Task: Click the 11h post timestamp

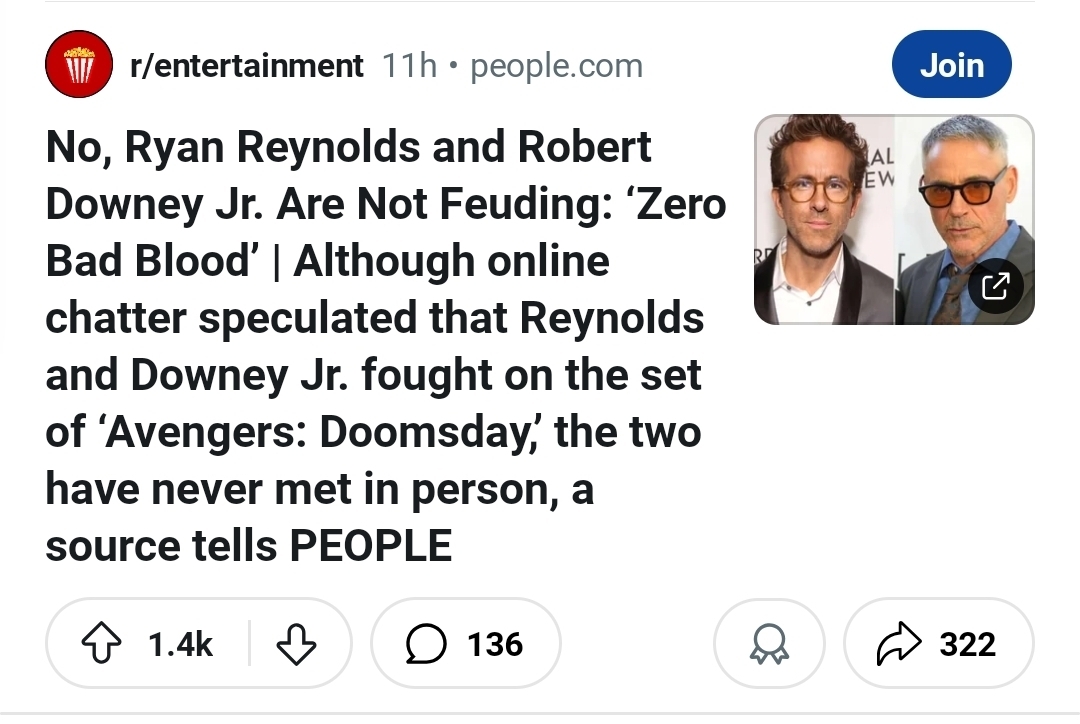Action: pos(410,66)
